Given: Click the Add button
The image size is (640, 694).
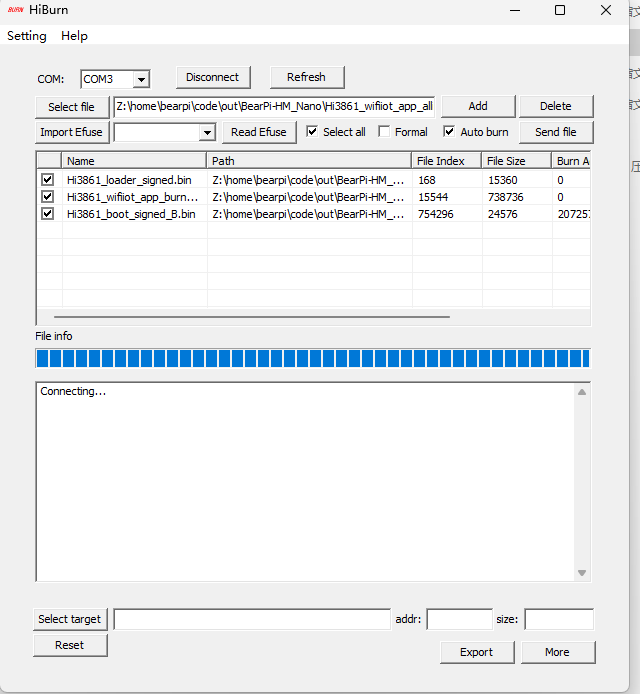Looking at the screenshot, I should (x=478, y=106).
